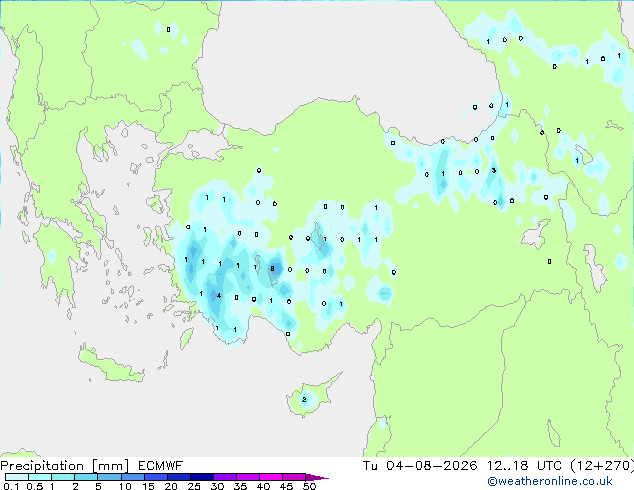Select the 35–40 mm legend color swatch
Image resolution: width=634 pixels, height=490 pixels.
[x=247, y=477]
